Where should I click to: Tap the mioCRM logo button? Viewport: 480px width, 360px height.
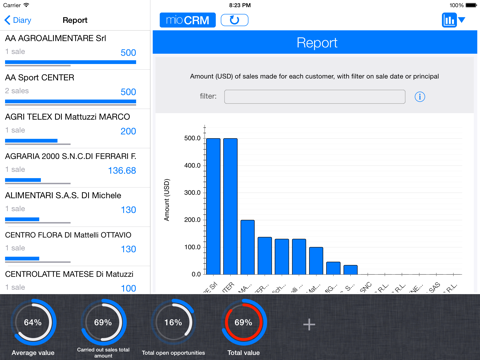point(188,20)
